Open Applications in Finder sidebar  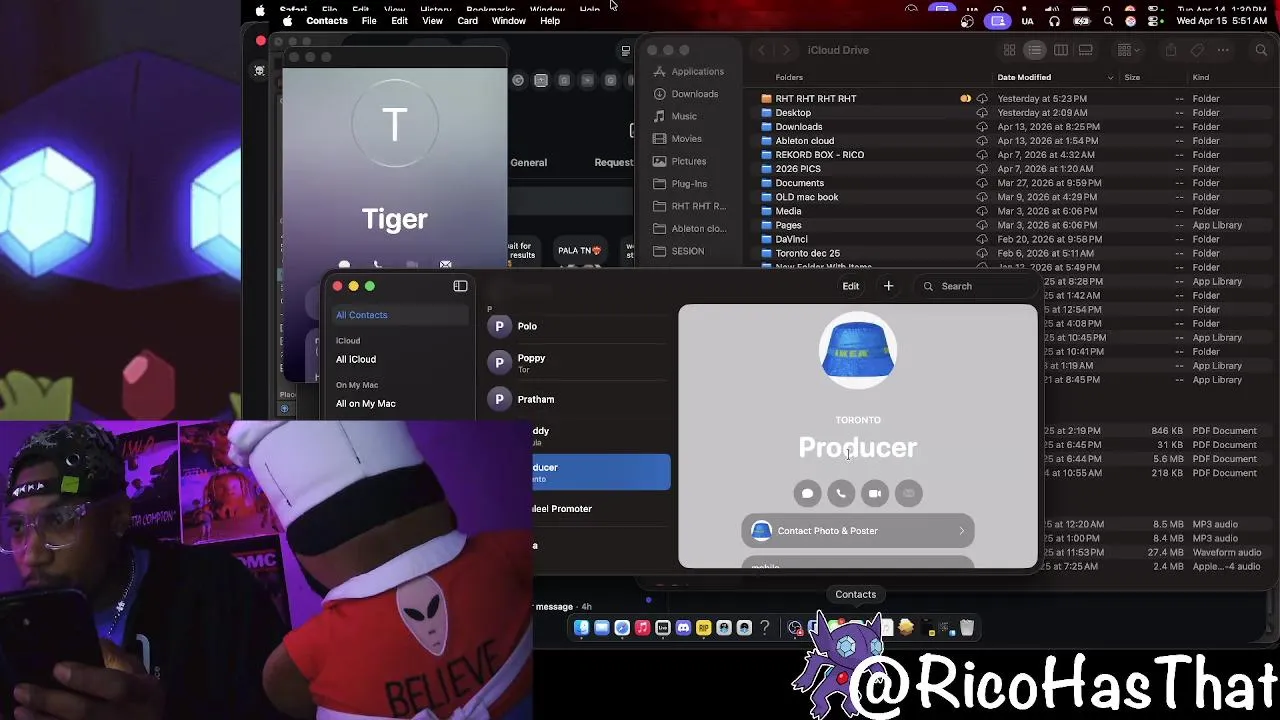point(688,72)
